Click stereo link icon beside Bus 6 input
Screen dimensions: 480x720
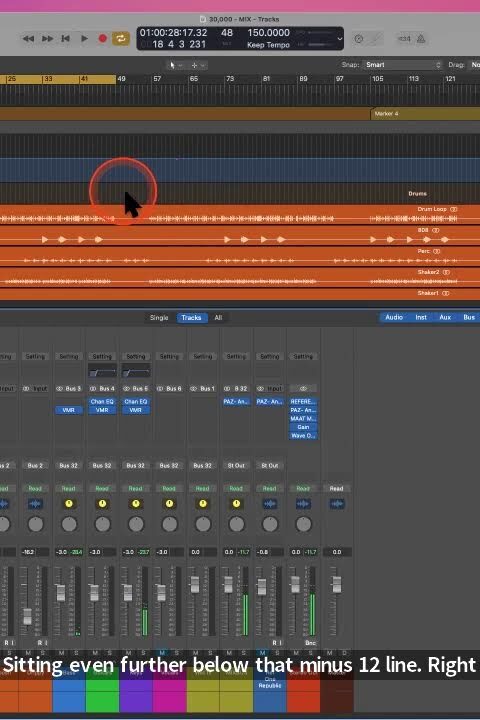(x=160, y=389)
